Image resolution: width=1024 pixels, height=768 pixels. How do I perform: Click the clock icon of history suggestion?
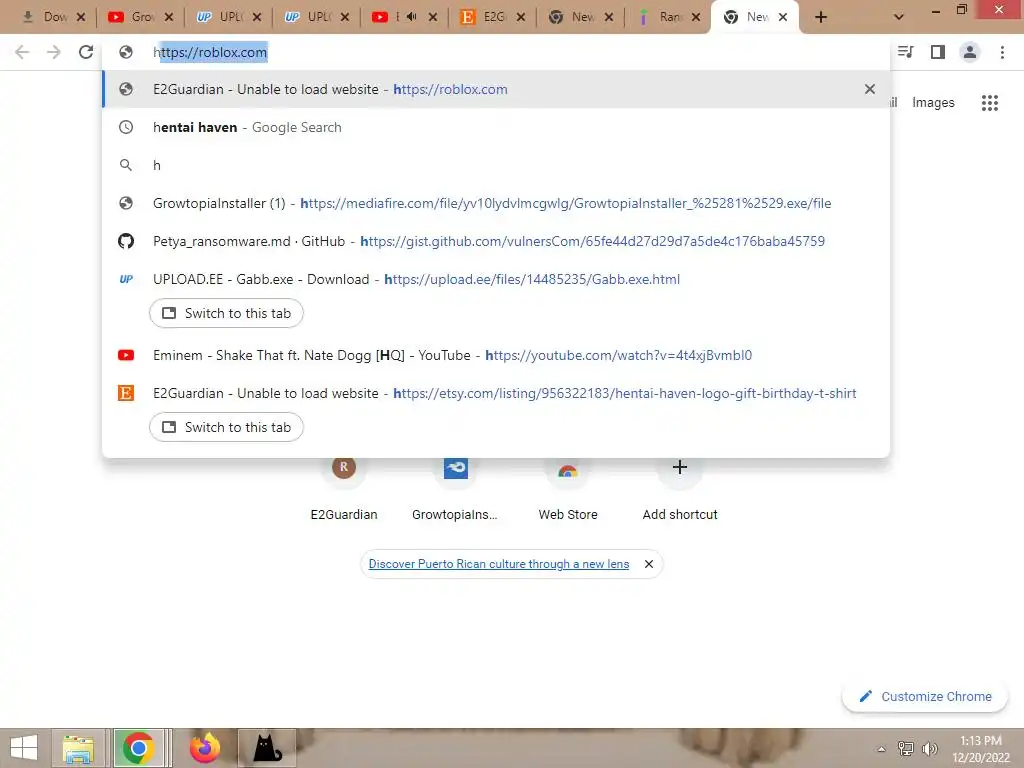click(126, 127)
